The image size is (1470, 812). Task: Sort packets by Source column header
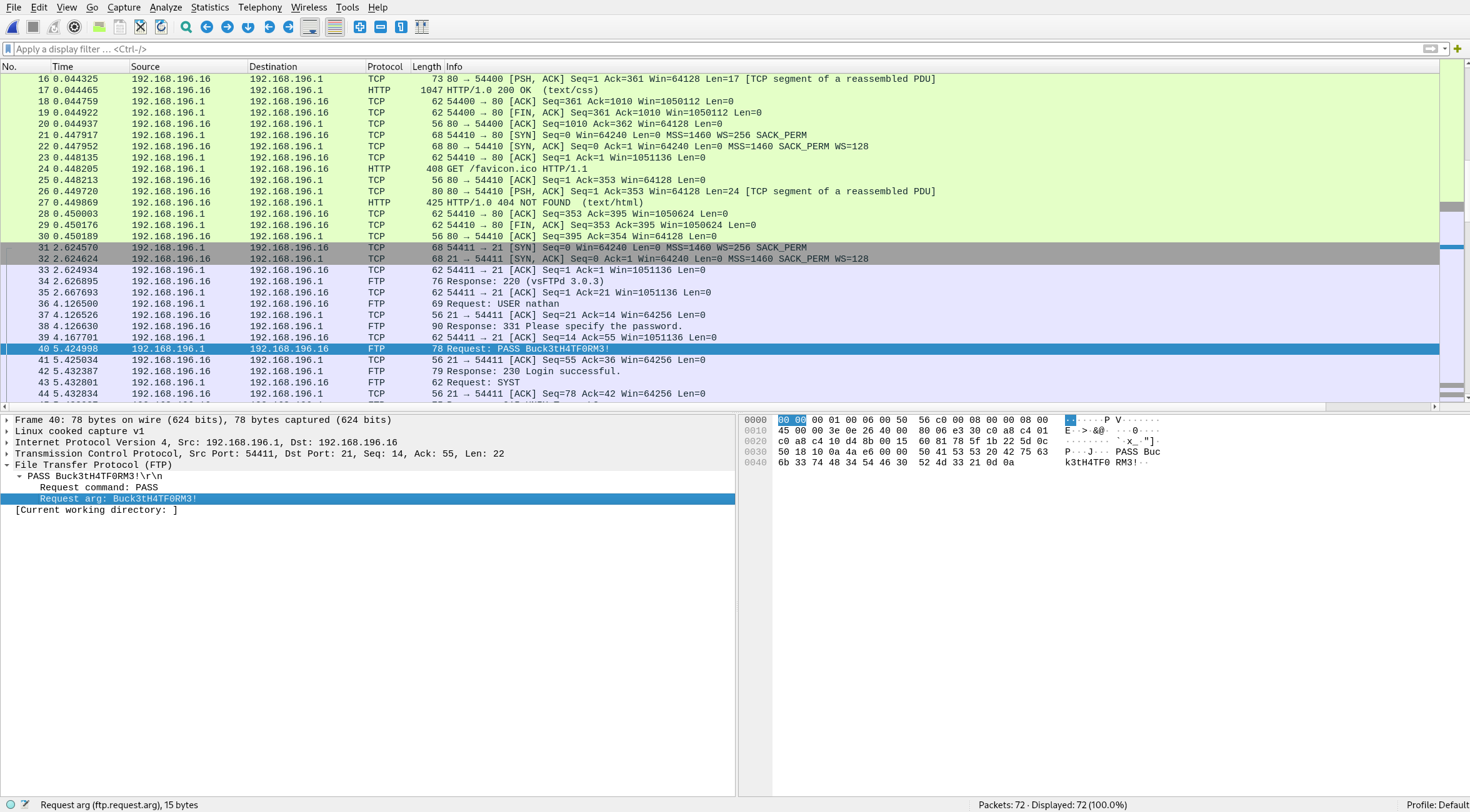click(188, 67)
